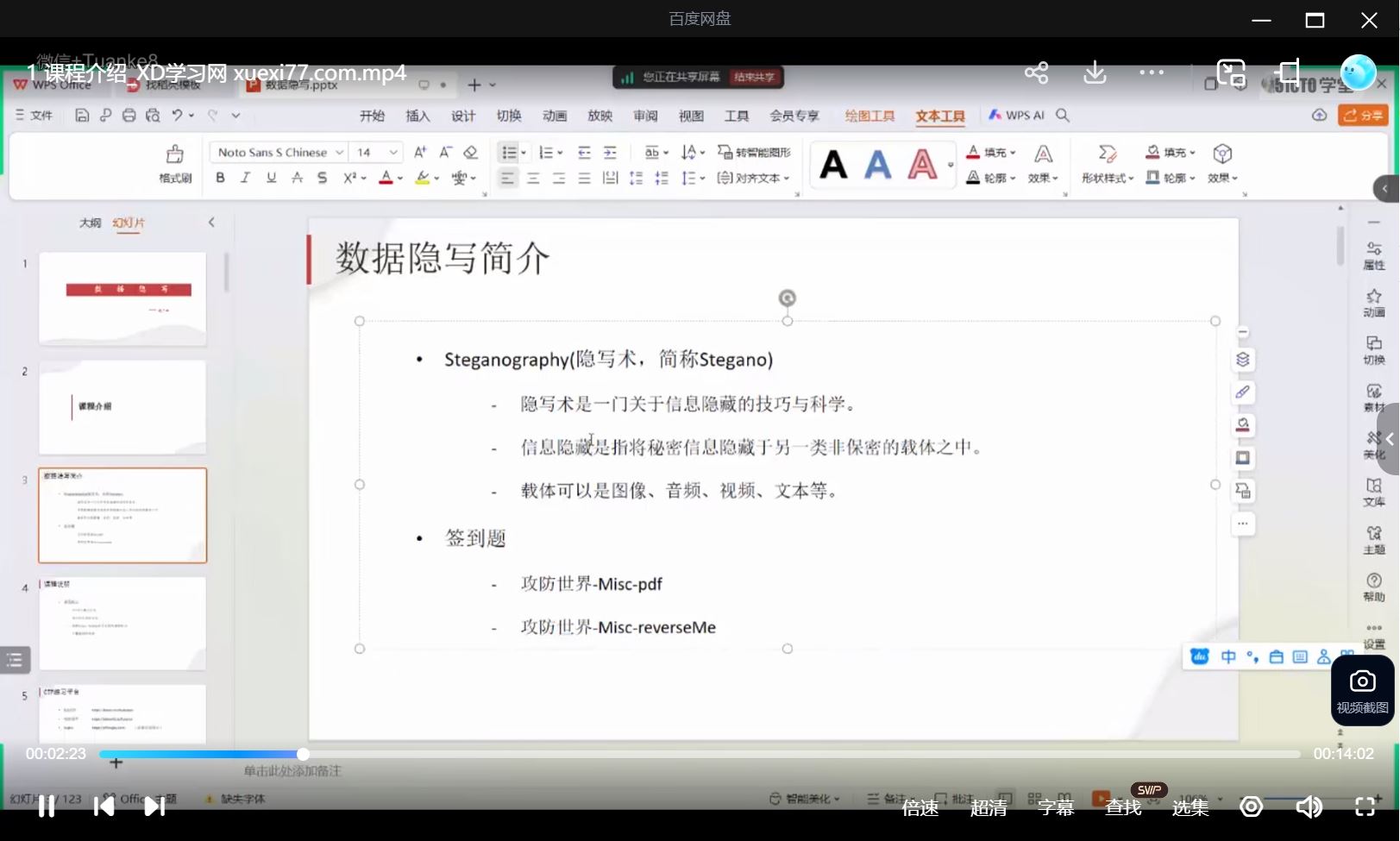
Task: Click the download icon in the top bar
Action: tap(1094, 72)
